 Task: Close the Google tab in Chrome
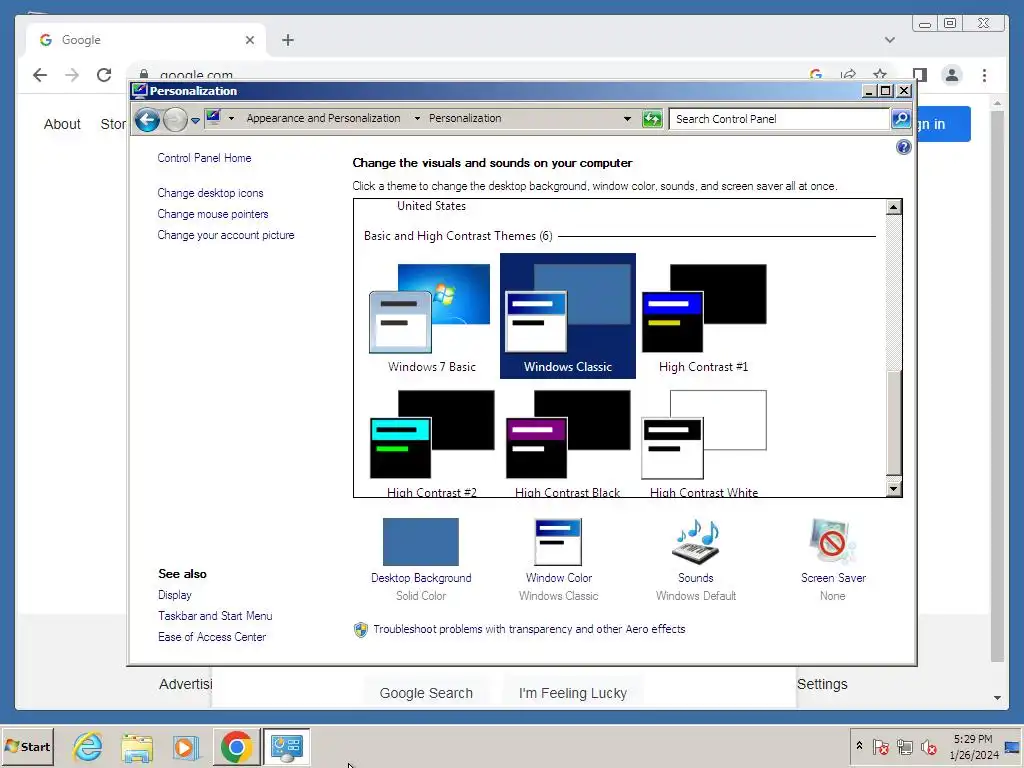(x=249, y=40)
